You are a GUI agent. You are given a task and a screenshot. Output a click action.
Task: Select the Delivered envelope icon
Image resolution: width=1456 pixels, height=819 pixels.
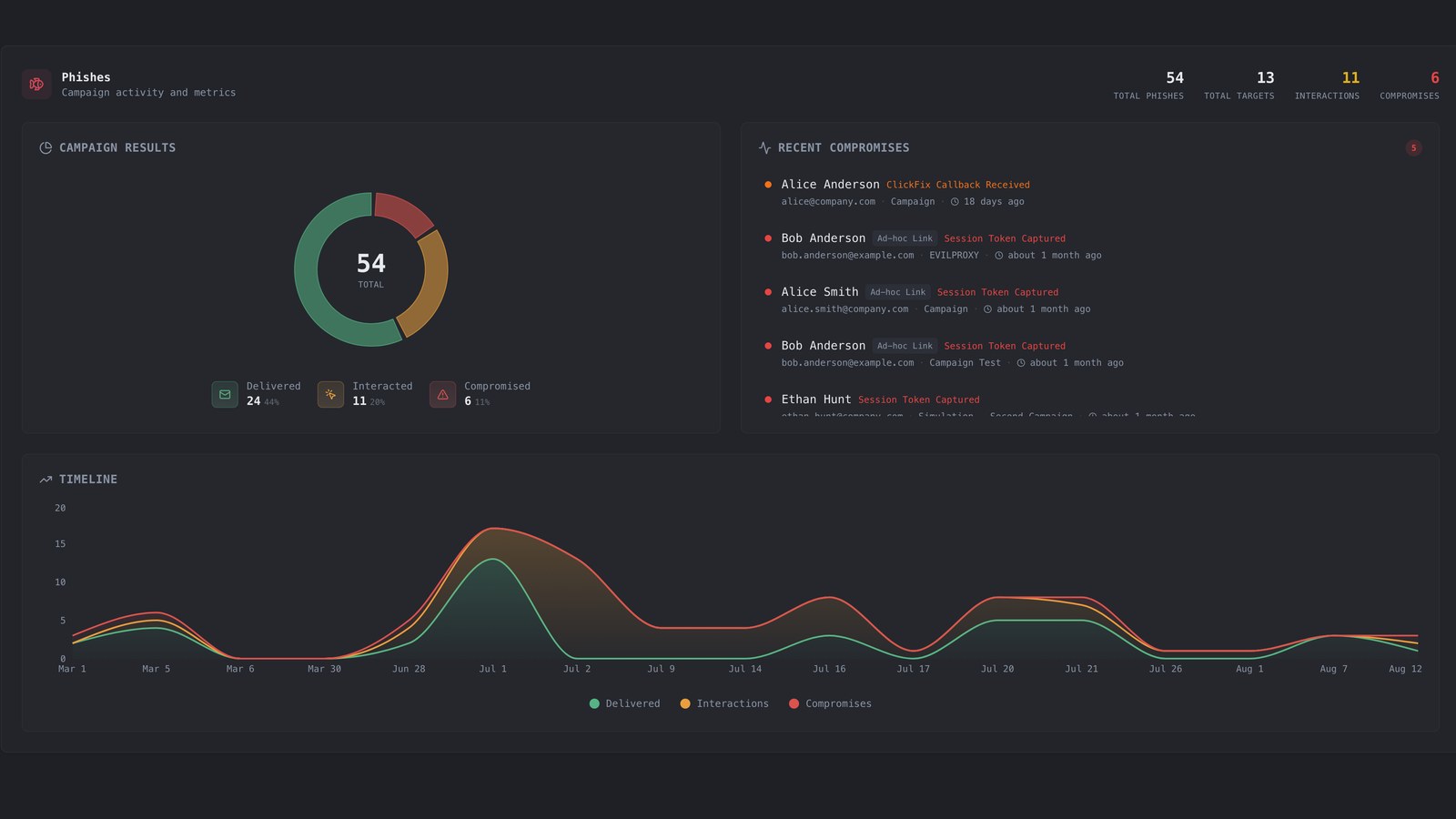pyautogui.click(x=225, y=394)
